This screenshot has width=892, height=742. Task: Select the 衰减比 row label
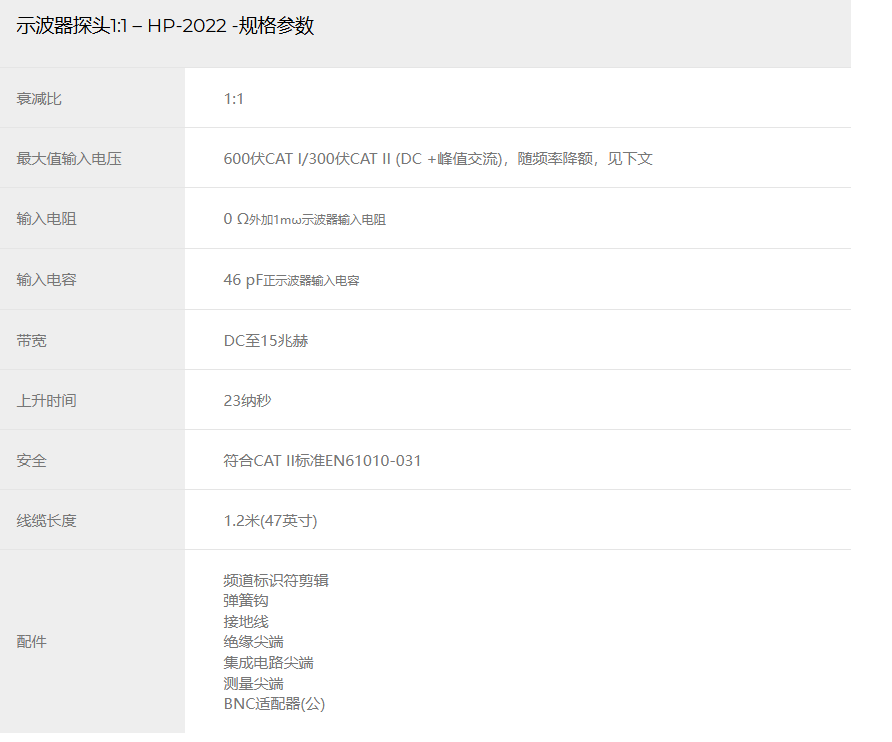(x=39, y=99)
